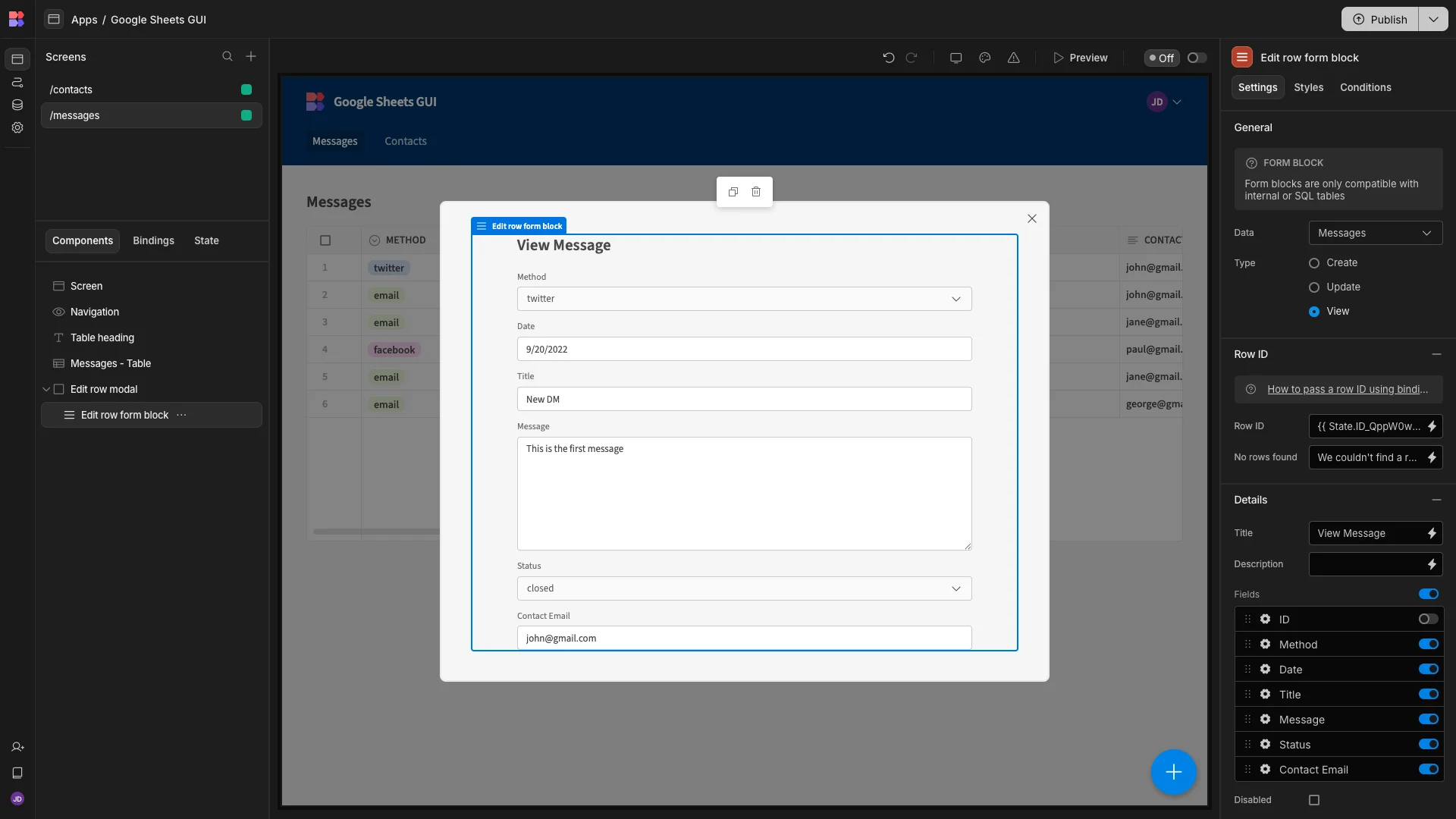The image size is (1456, 819).
Task: Switch to the State tab
Action: pyautogui.click(x=206, y=240)
